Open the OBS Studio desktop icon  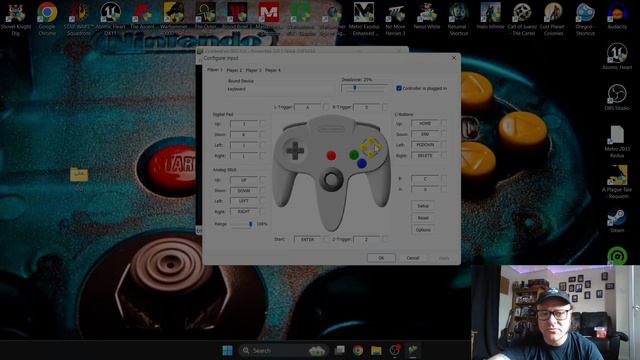pyautogui.click(x=617, y=97)
